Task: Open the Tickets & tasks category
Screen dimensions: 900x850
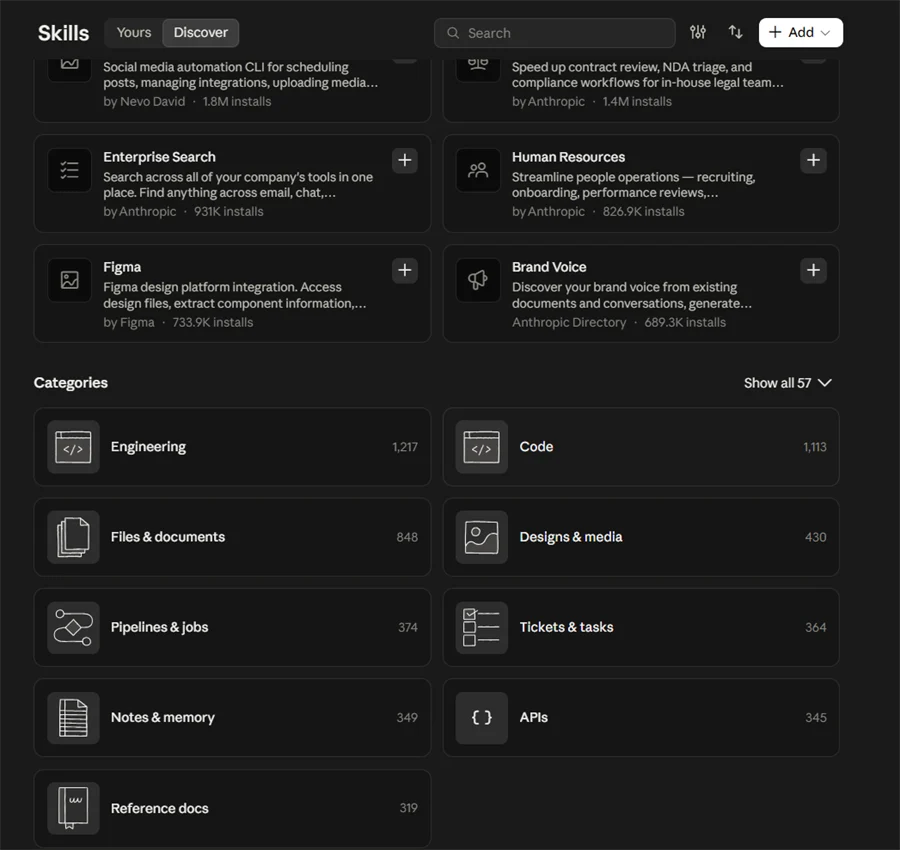Action: pyautogui.click(x=641, y=627)
